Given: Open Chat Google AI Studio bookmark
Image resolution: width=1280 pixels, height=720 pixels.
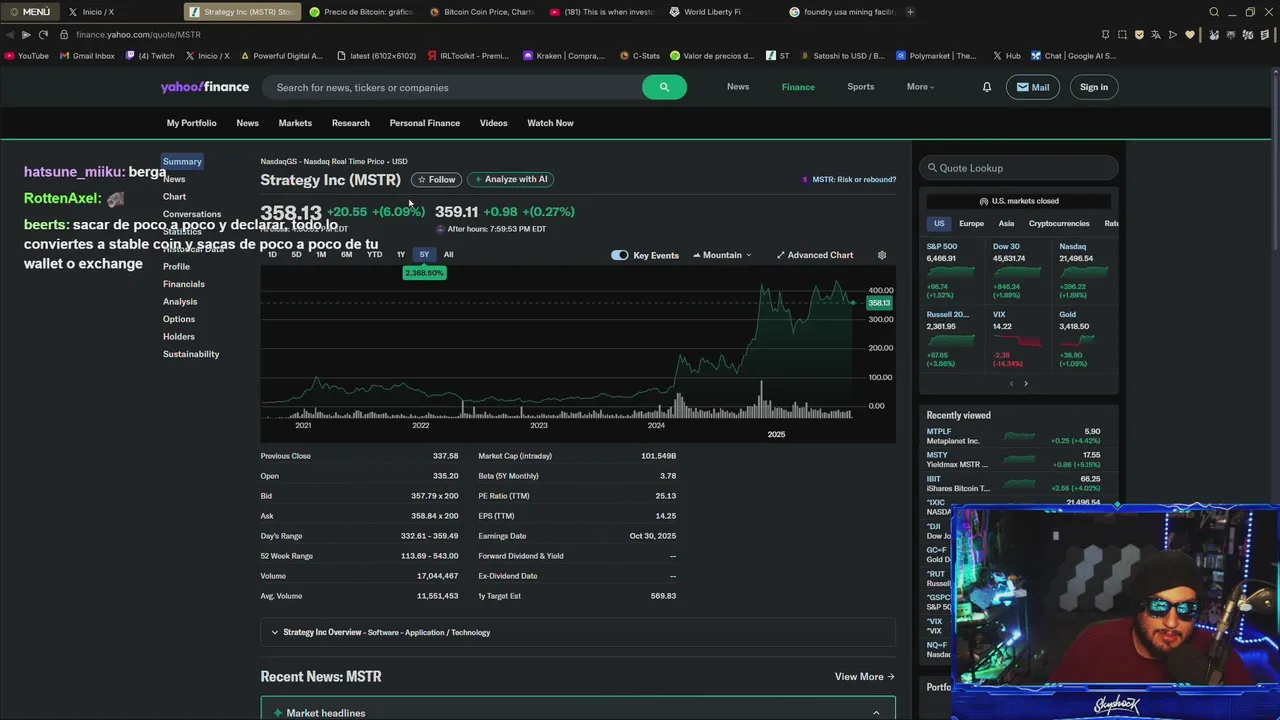Looking at the screenshot, I should pos(1074,56).
